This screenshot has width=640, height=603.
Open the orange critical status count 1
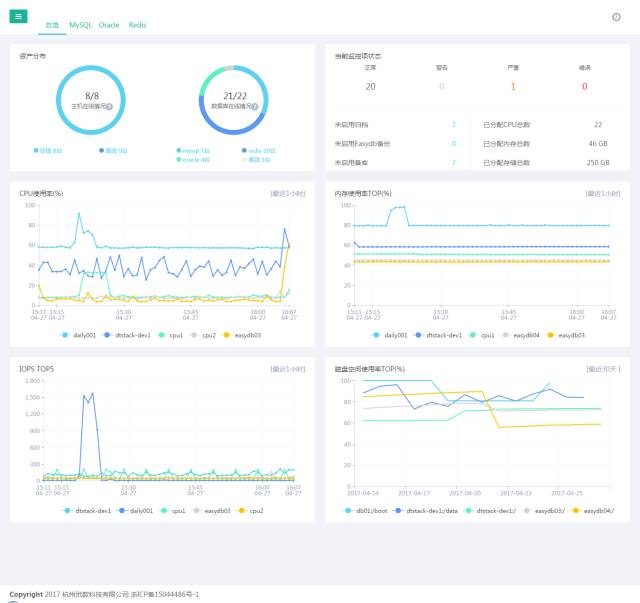(x=513, y=87)
